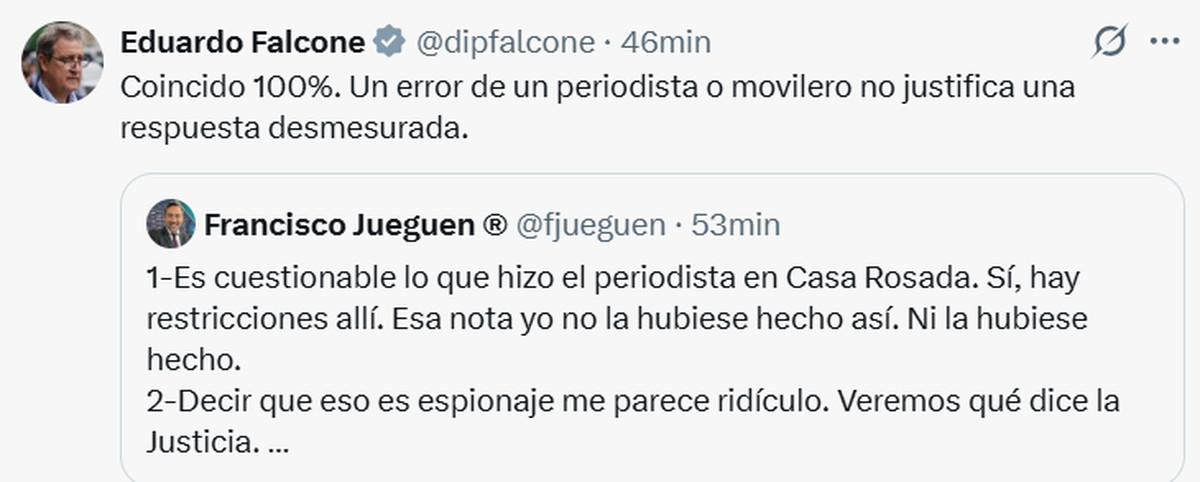Click Eduardo Falcone's profile picture
The height and width of the screenshot is (482, 1200).
62,62
